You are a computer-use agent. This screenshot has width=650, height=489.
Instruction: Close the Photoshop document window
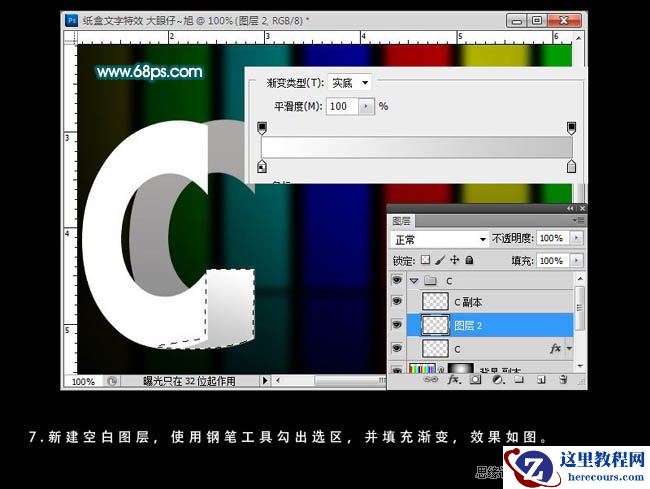564,21
